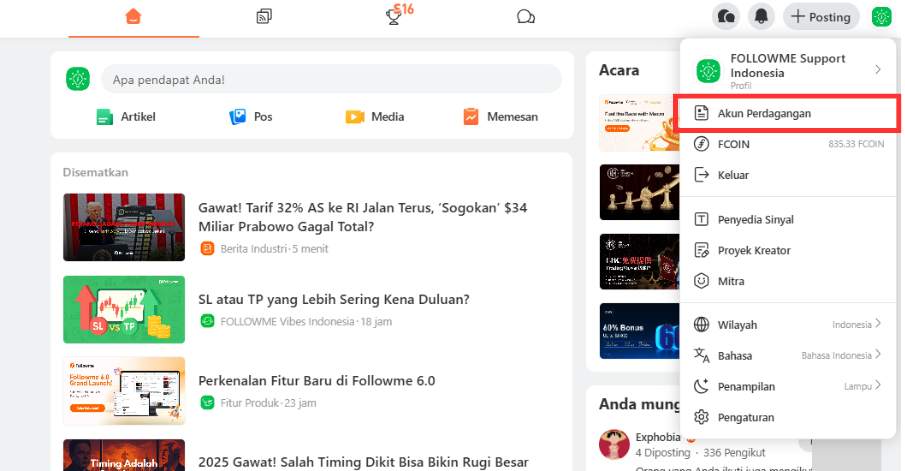Viewport: 905px width, 471px height.
Task: Click the 'Disematkan' section label
Action: click(95, 172)
